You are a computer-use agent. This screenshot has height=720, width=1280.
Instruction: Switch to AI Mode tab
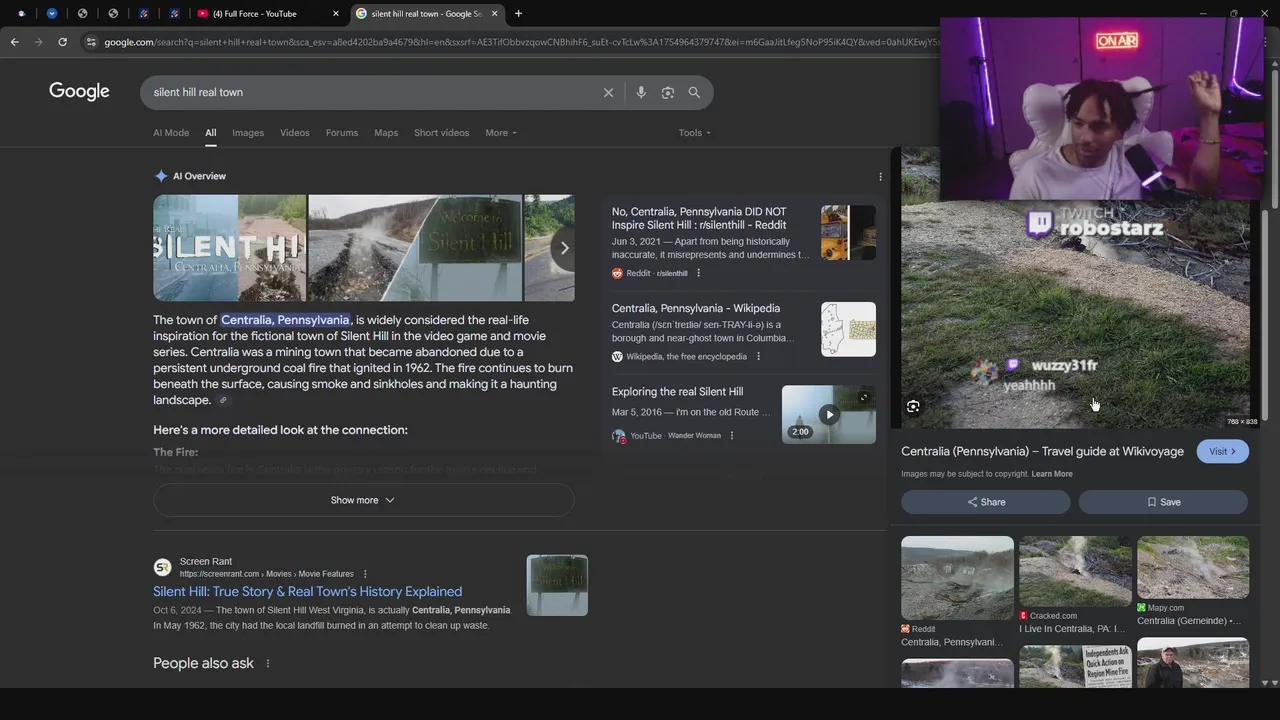(x=171, y=133)
